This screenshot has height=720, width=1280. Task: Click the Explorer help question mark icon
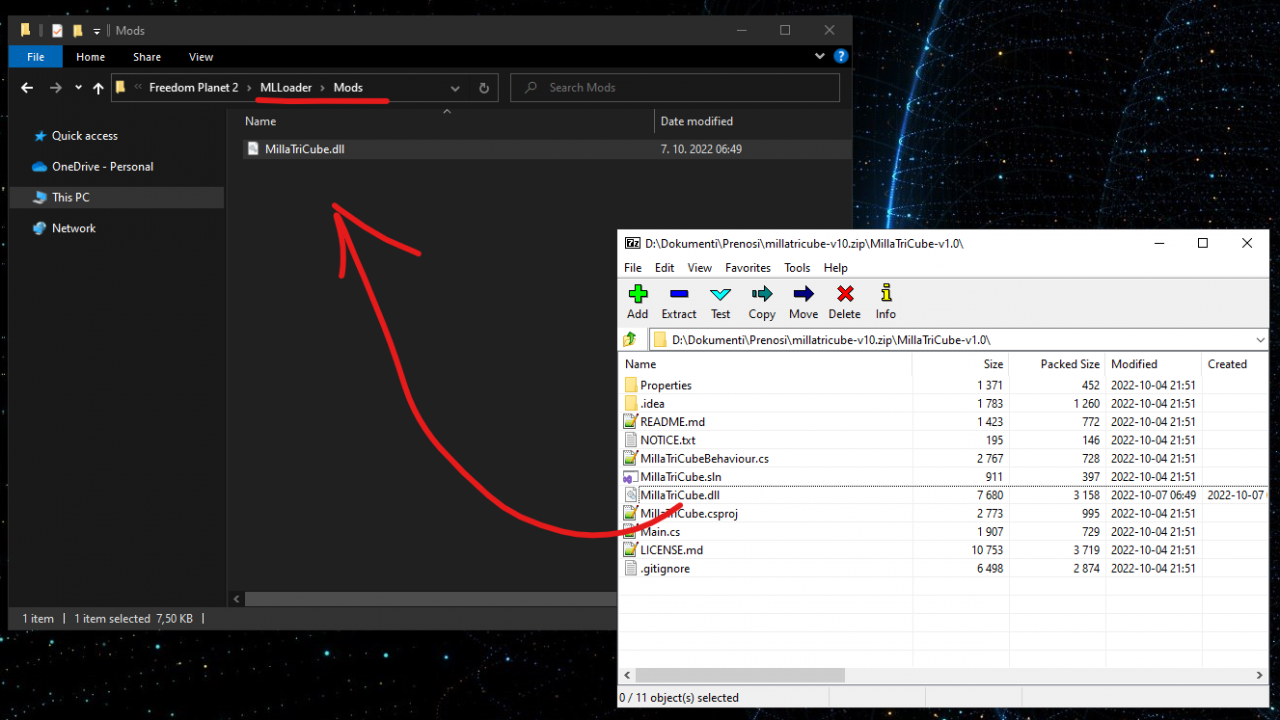(841, 57)
